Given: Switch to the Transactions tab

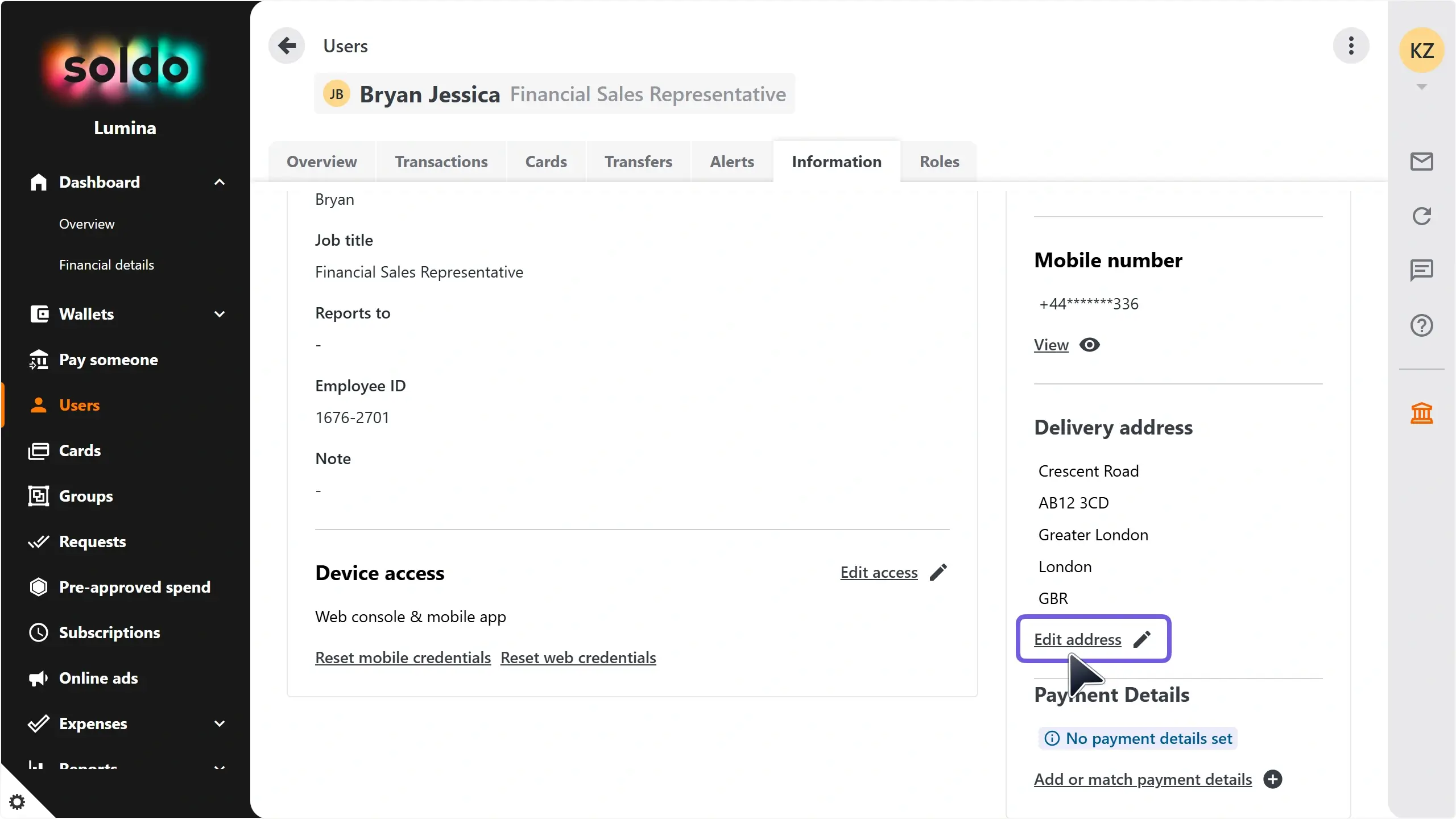Looking at the screenshot, I should pos(441,162).
